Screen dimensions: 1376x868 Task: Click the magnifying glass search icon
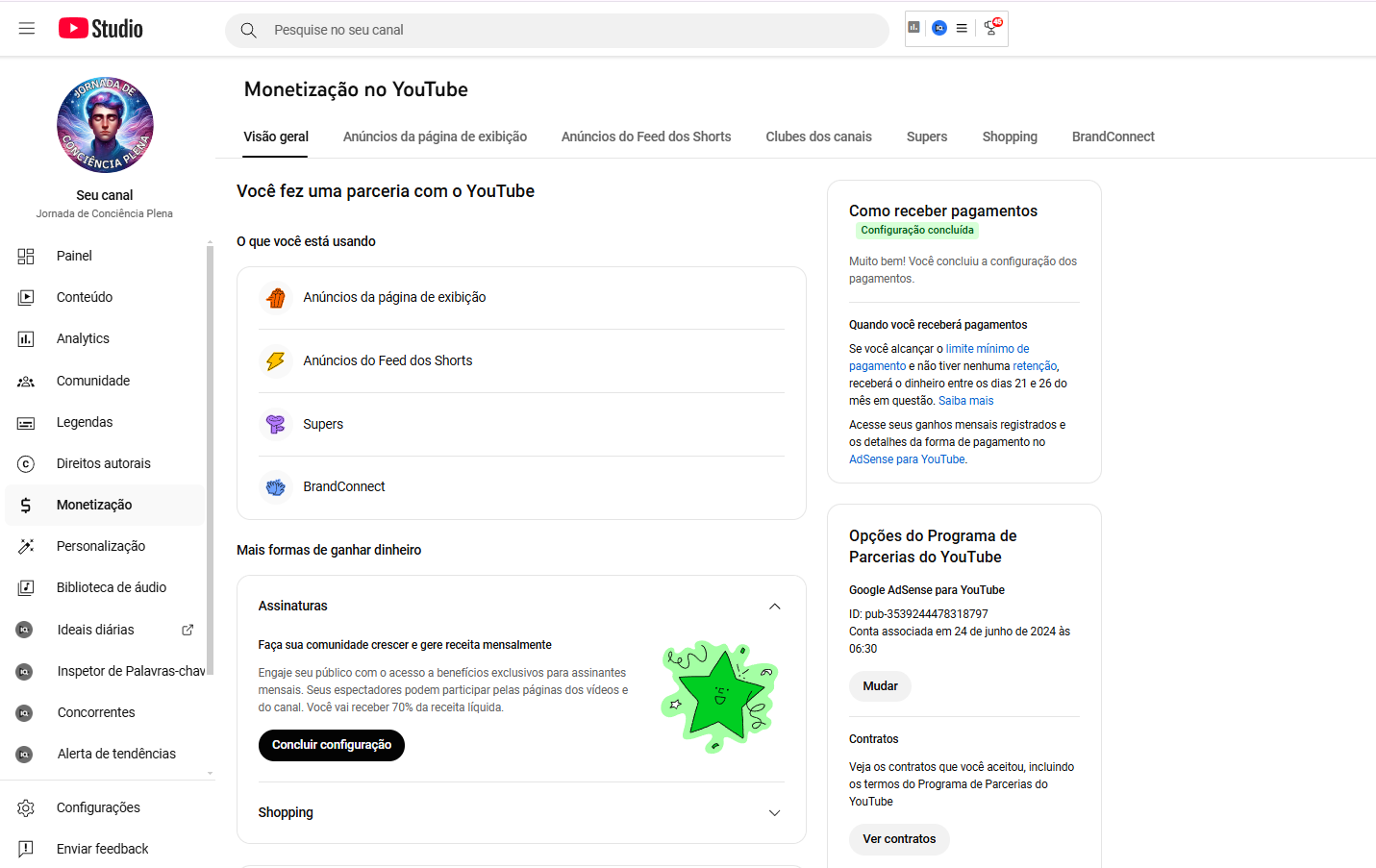248,31
